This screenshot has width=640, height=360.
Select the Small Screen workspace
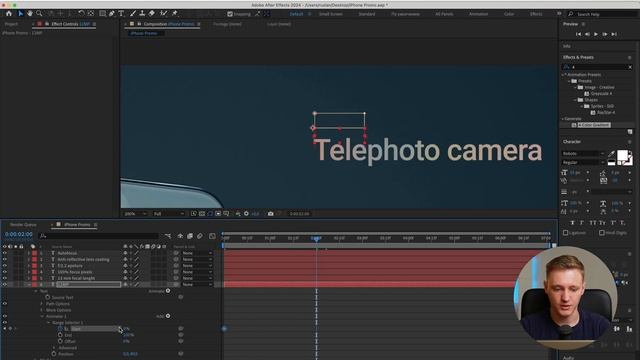pyautogui.click(x=331, y=14)
